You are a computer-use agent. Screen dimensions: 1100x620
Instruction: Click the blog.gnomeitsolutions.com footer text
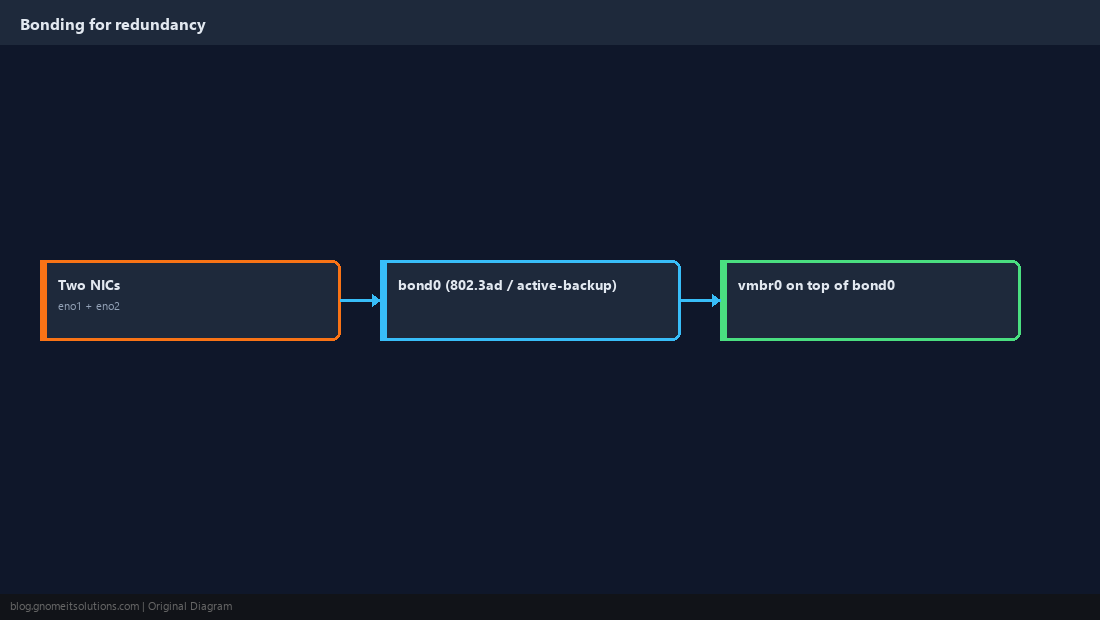click(74, 607)
